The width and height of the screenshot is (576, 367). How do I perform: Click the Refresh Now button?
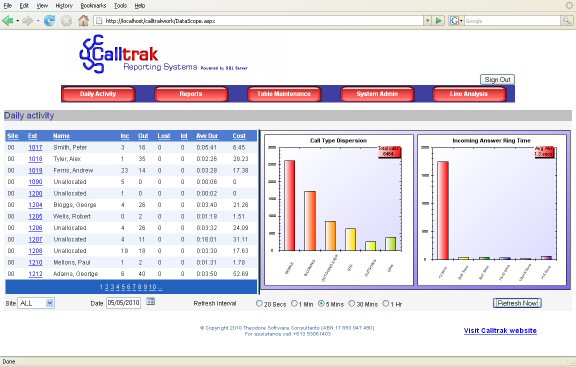point(517,303)
